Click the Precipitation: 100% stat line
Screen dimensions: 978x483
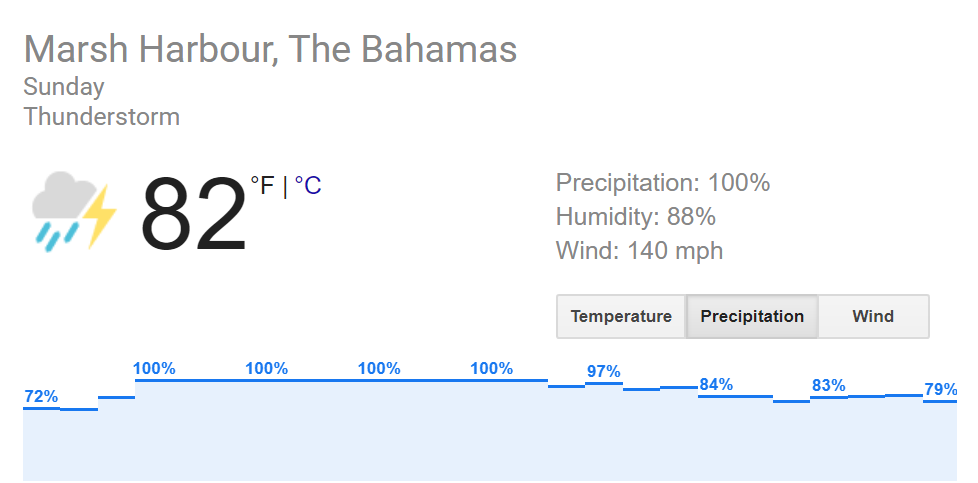(663, 183)
